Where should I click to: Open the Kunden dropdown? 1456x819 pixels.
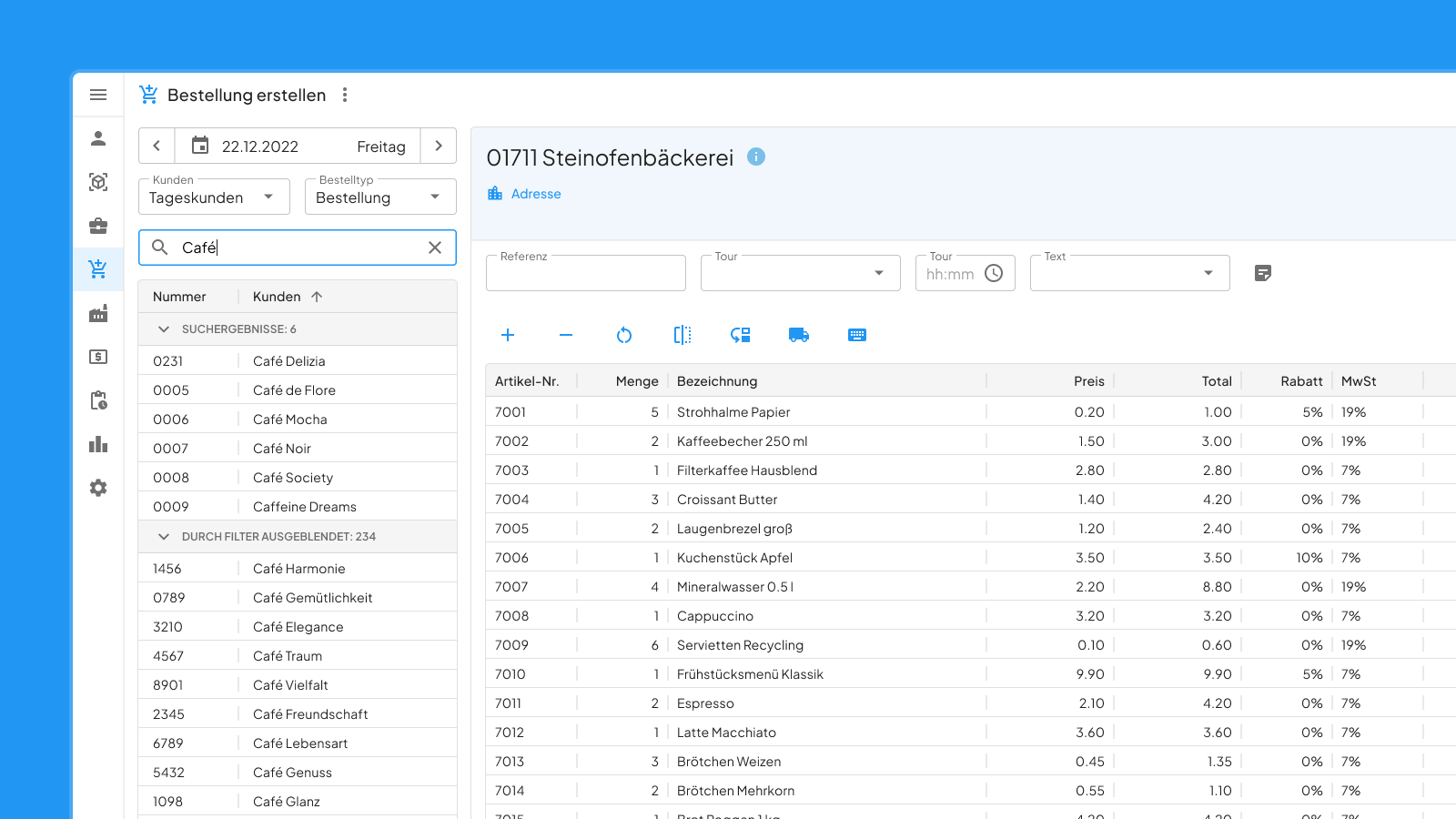click(x=214, y=197)
